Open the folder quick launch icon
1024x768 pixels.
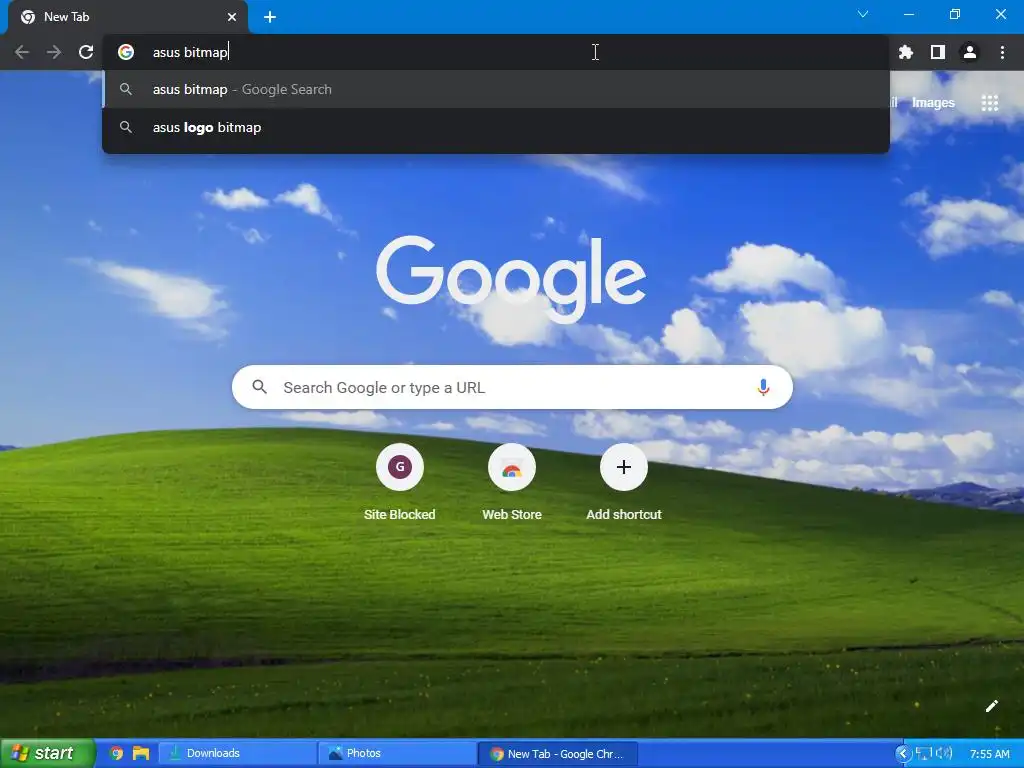[141, 753]
